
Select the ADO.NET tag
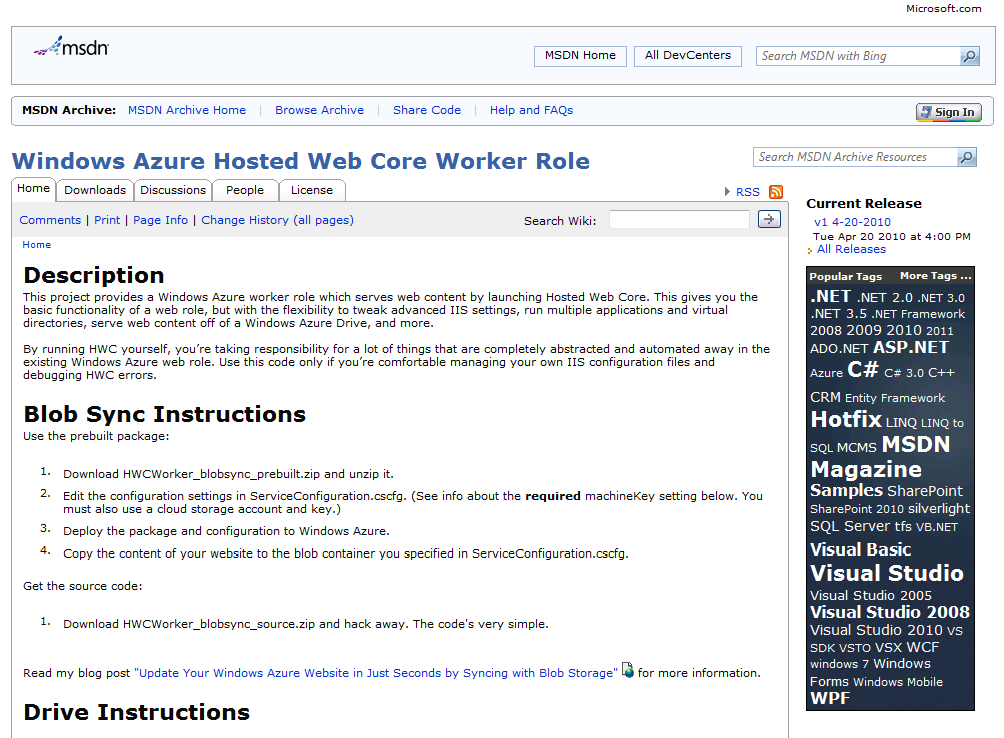coord(839,348)
